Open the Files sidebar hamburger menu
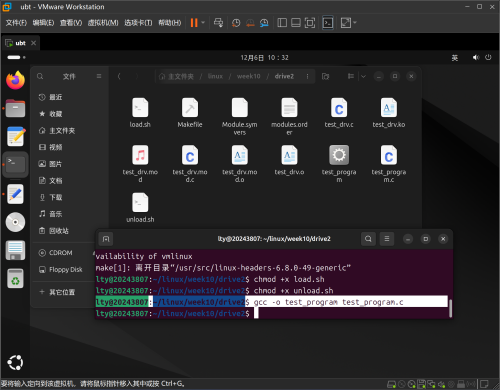This screenshot has width=500, height=390. tap(99, 76)
